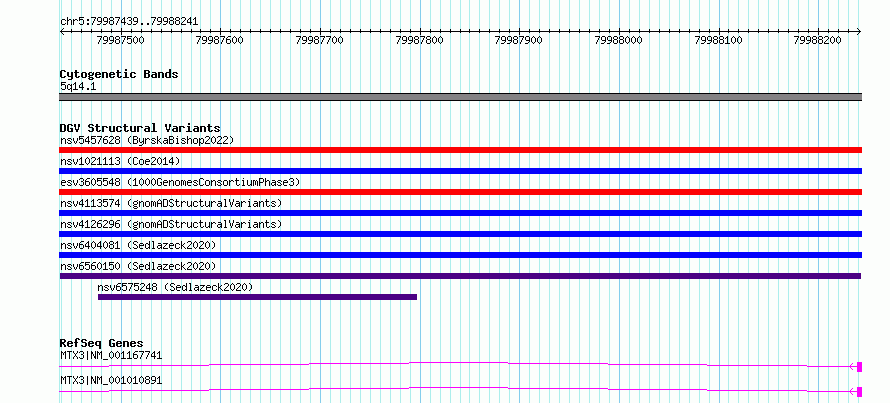Open gene label MTX3|NM_001167741
This screenshot has width=890, height=403.
pyautogui.click(x=111, y=355)
